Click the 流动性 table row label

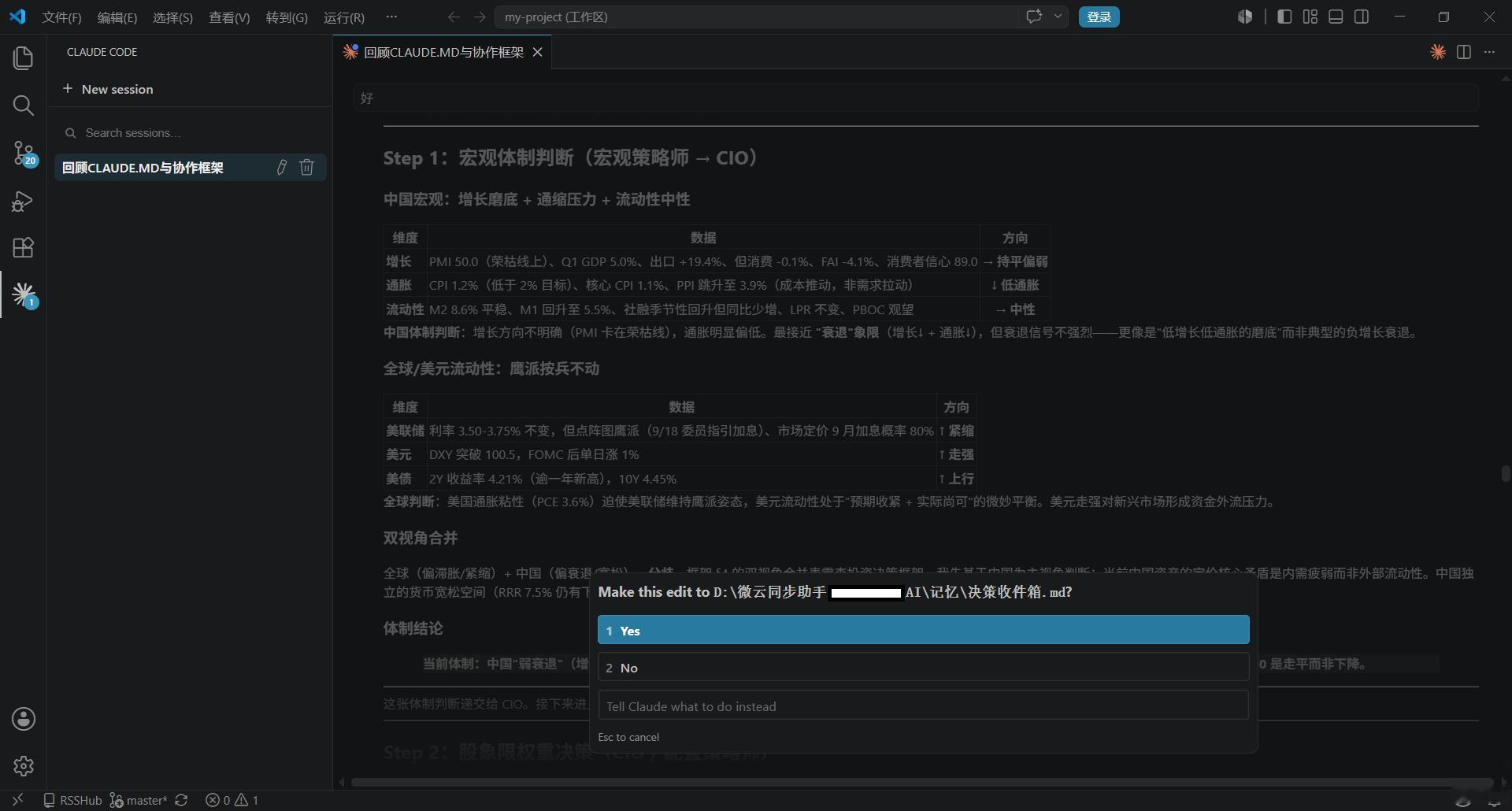coord(405,309)
